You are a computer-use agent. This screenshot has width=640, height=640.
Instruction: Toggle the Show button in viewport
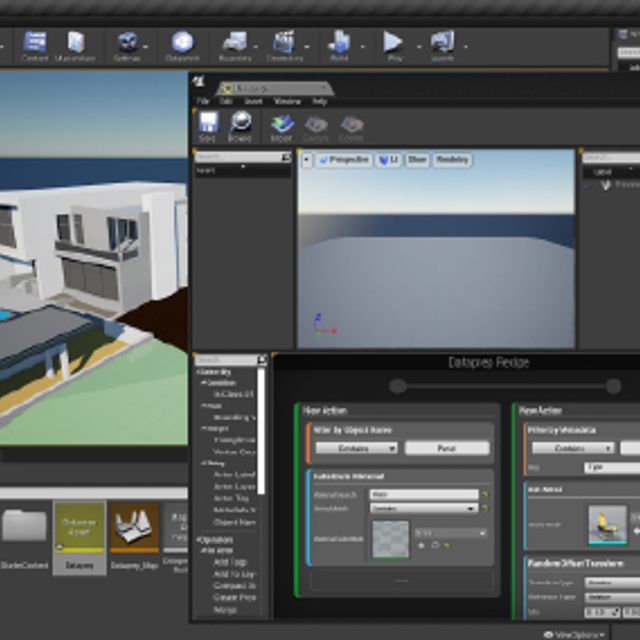[x=416, y=160]
